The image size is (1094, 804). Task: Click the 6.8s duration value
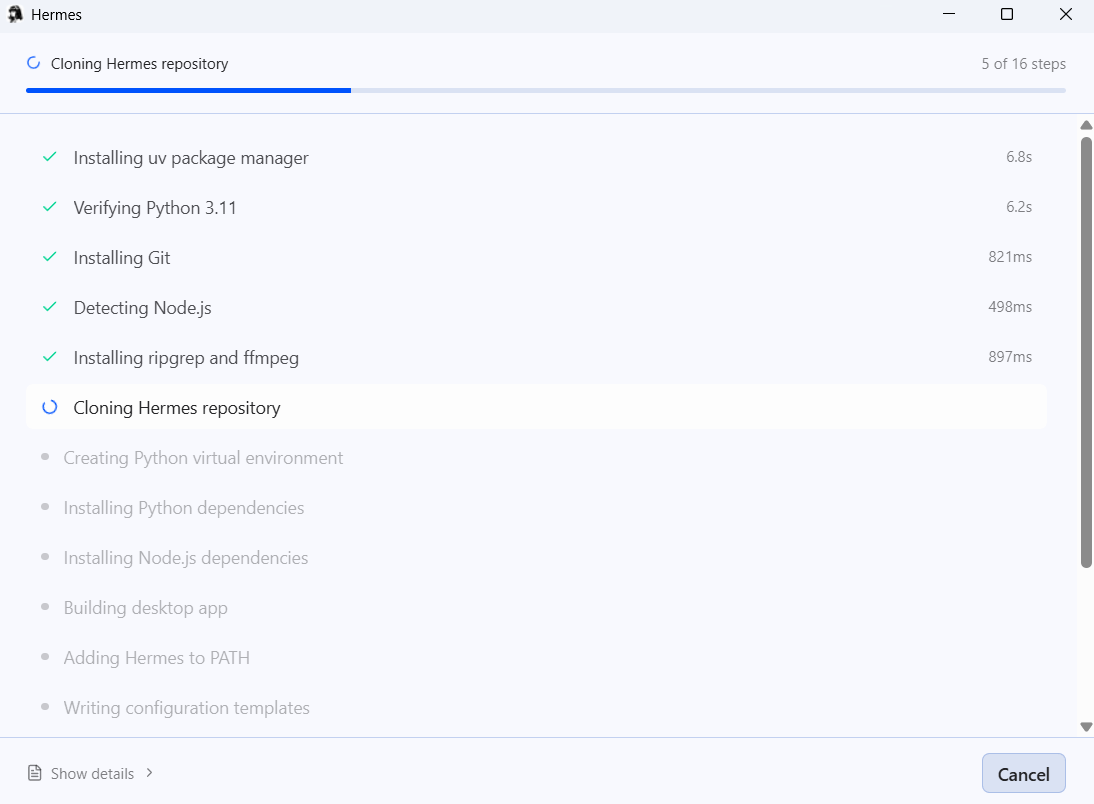tap(1019, 157)
